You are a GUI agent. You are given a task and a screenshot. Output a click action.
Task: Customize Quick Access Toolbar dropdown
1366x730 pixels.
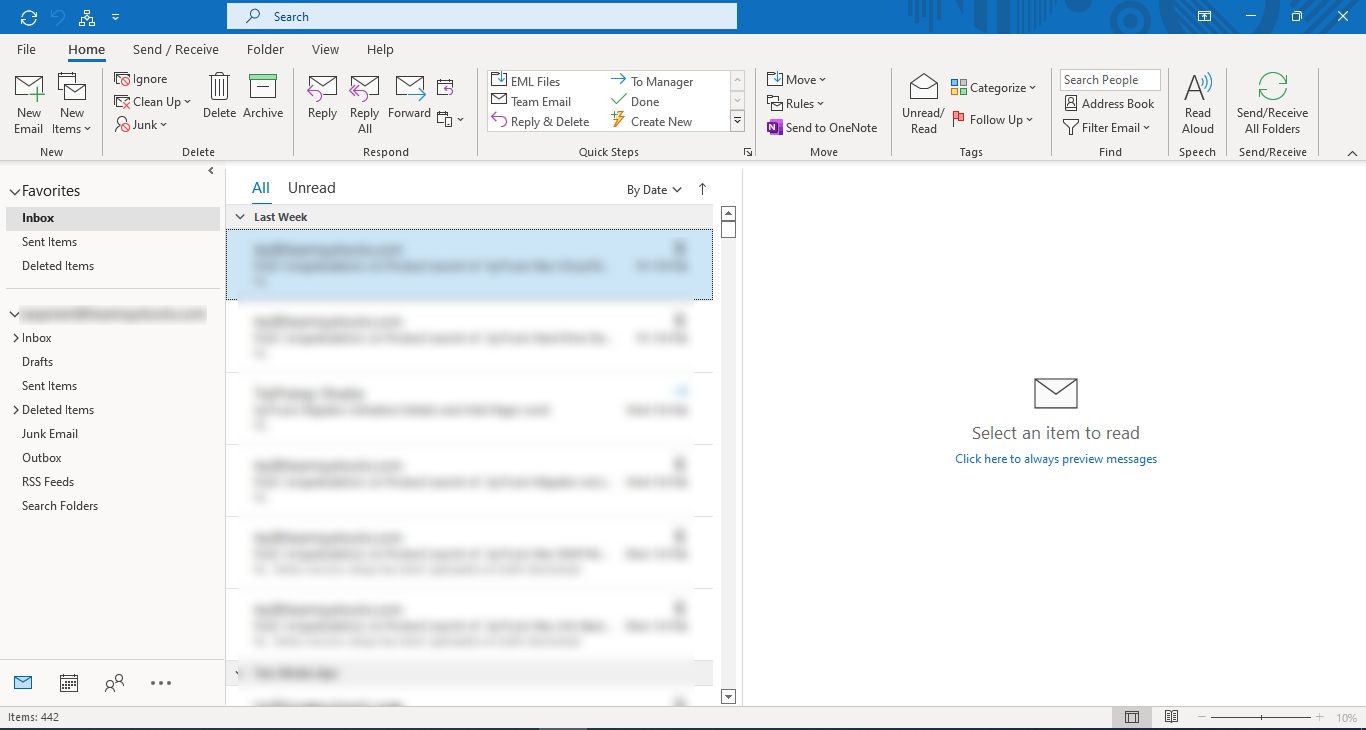[x=116, y=17]
